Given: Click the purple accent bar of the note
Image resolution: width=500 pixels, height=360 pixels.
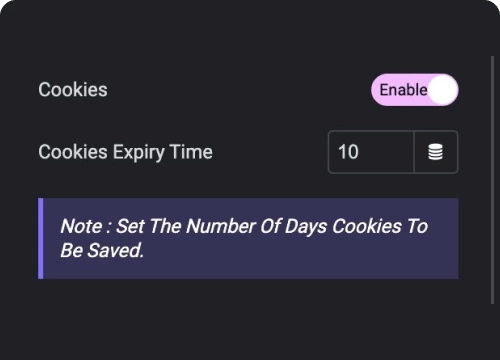Looking at the screenshot, I should pyautogui.click(x=41, y=239).
